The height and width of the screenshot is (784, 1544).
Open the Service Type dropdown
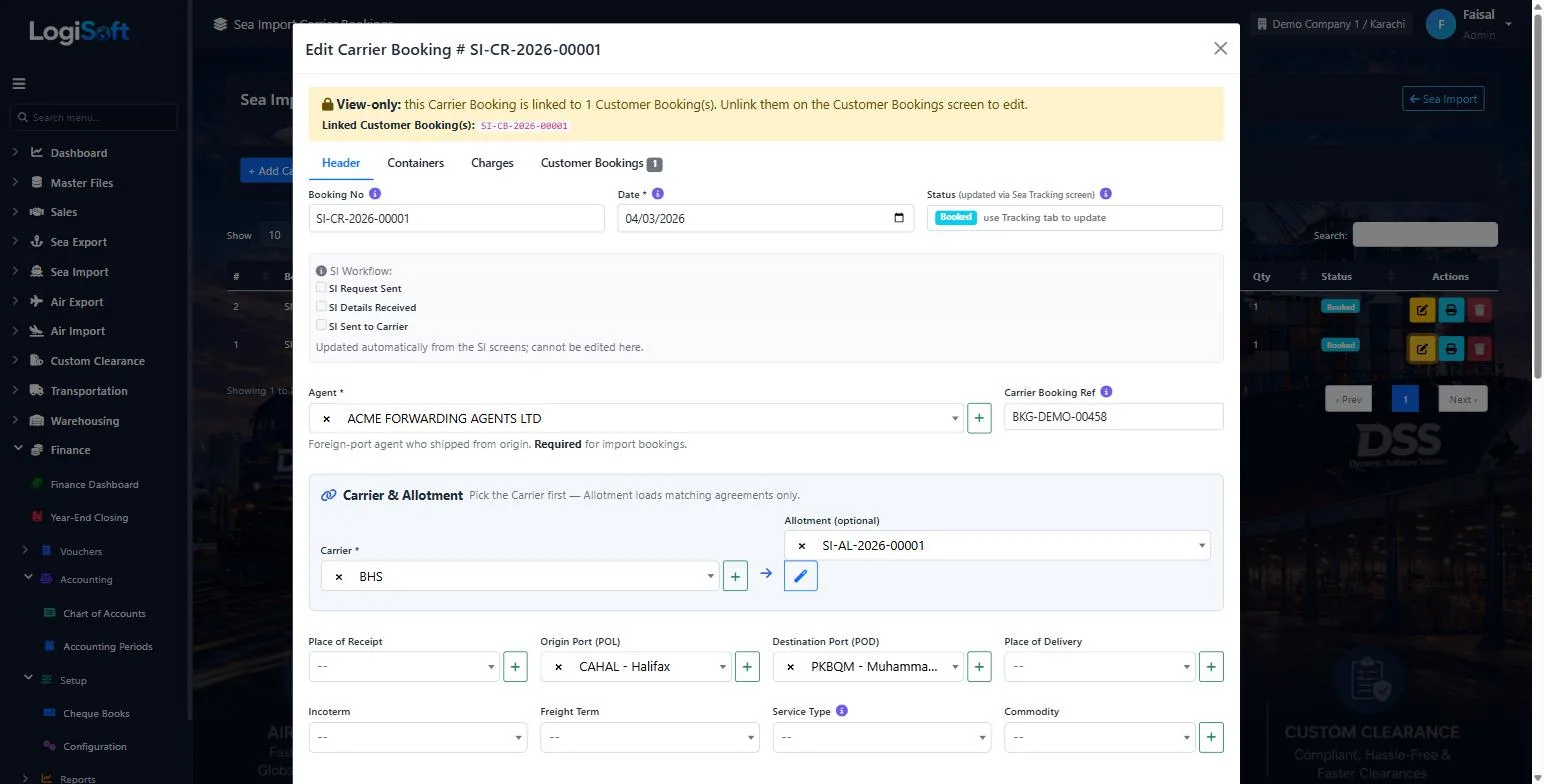882,738
